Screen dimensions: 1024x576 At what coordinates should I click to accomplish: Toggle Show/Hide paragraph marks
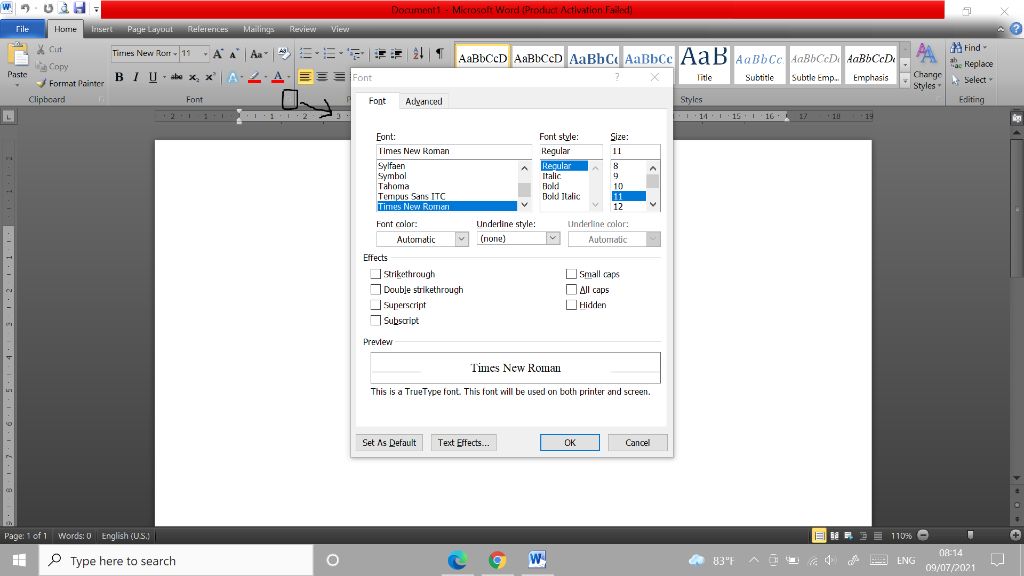click(440, 54)
